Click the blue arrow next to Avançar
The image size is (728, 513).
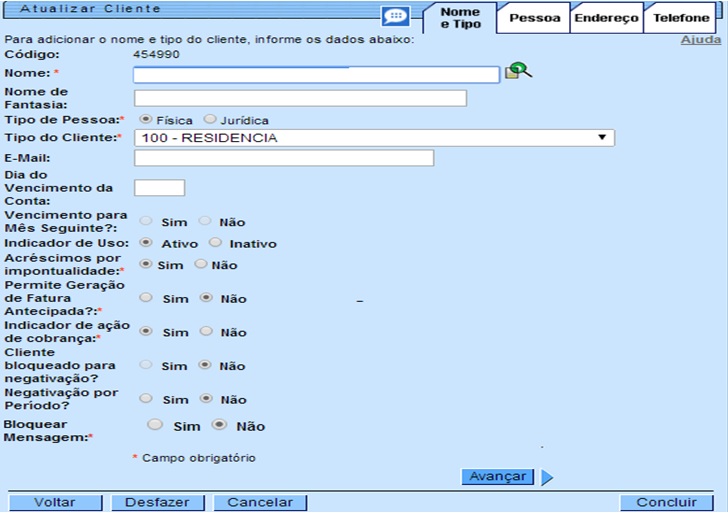point(547,477)
